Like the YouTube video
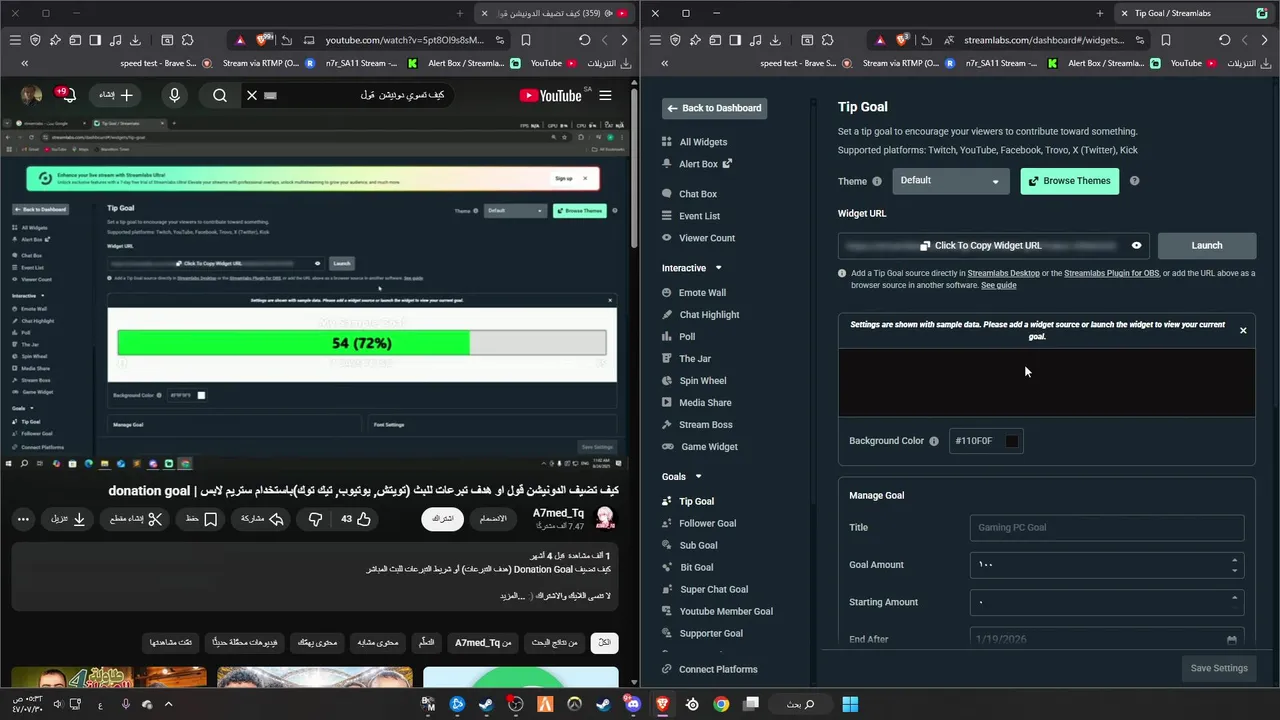Screen dimensions: 1280x720 click(355, 519)
